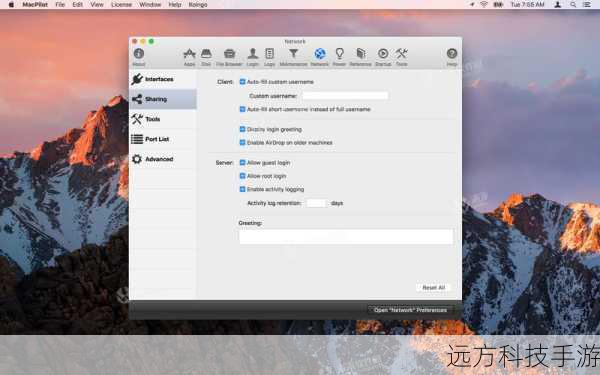600x375 pixels.
Task: Select Advanced in the sidebar
Action: tap(163, 159)
